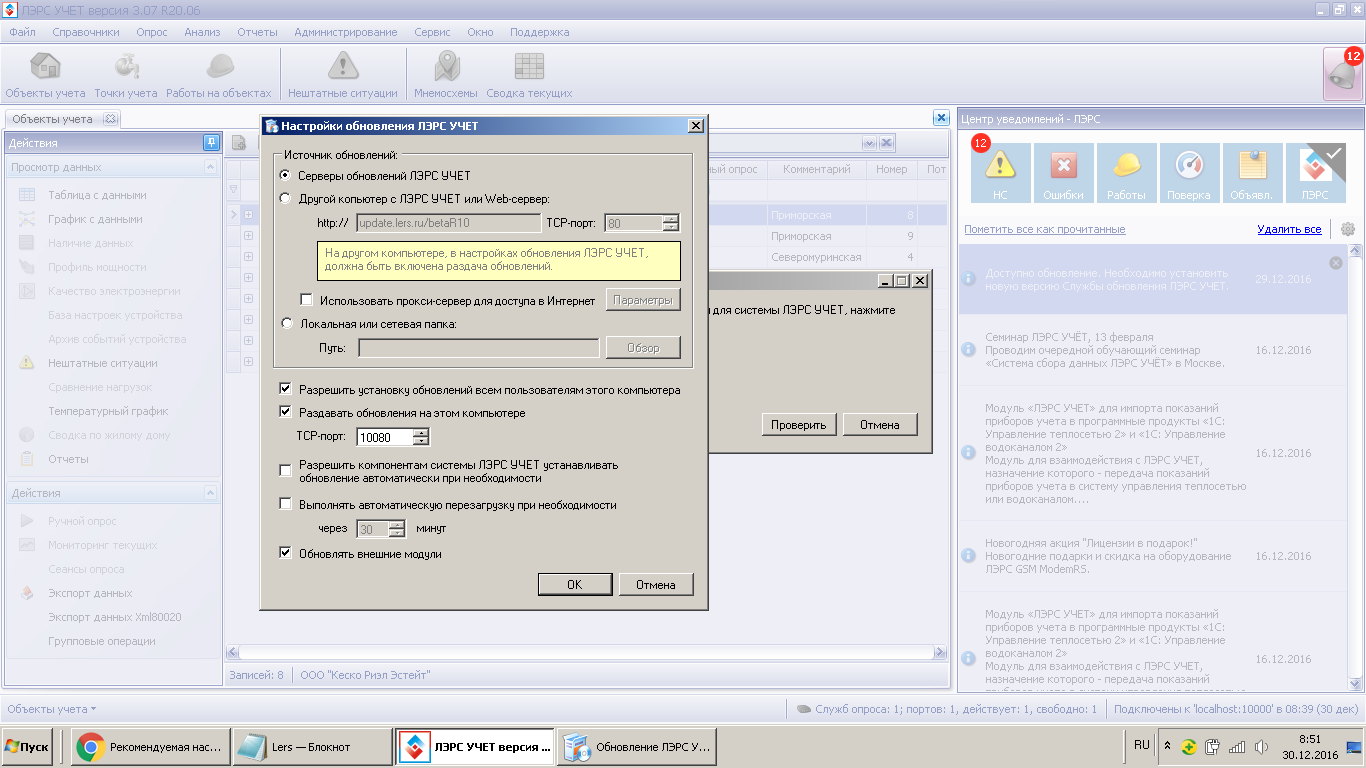This screenshot has width=1366, height=768.
Task: Select 'Локальная или сетевая папка' radio
Action: pos(286,323)
